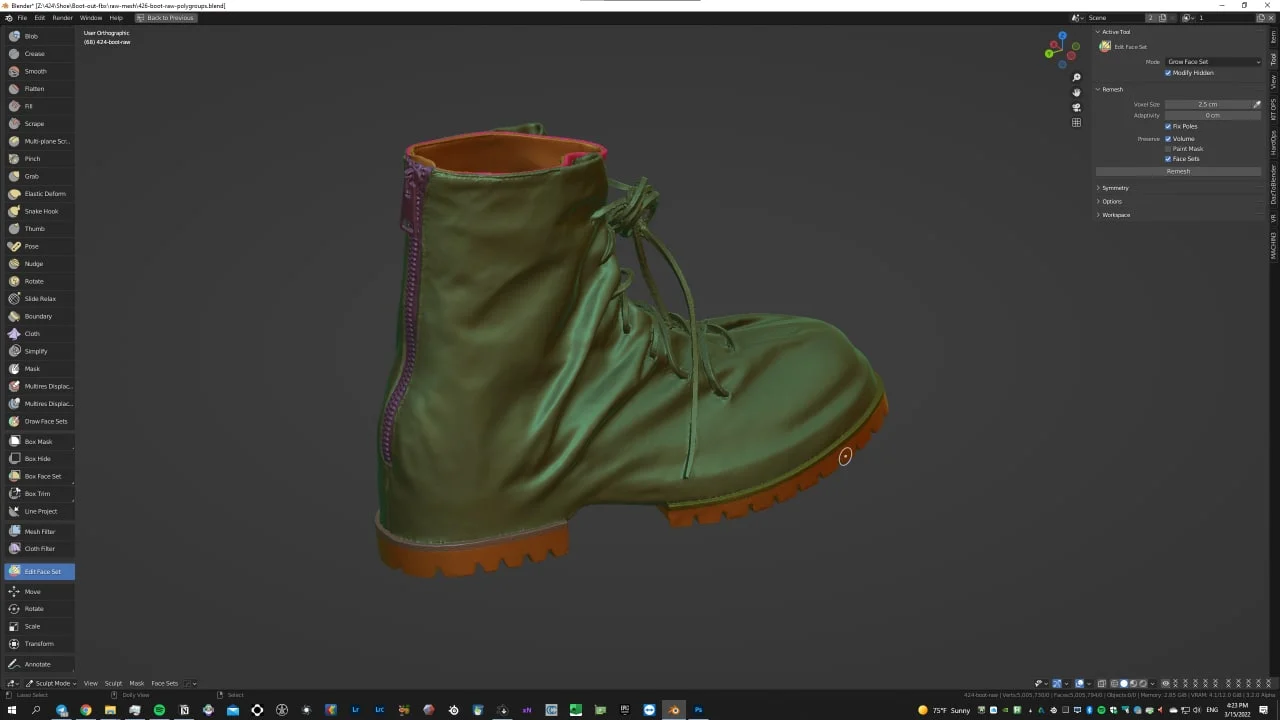Click the Adaptivity value field
1280x720 pixels.
click(1213, 115)
